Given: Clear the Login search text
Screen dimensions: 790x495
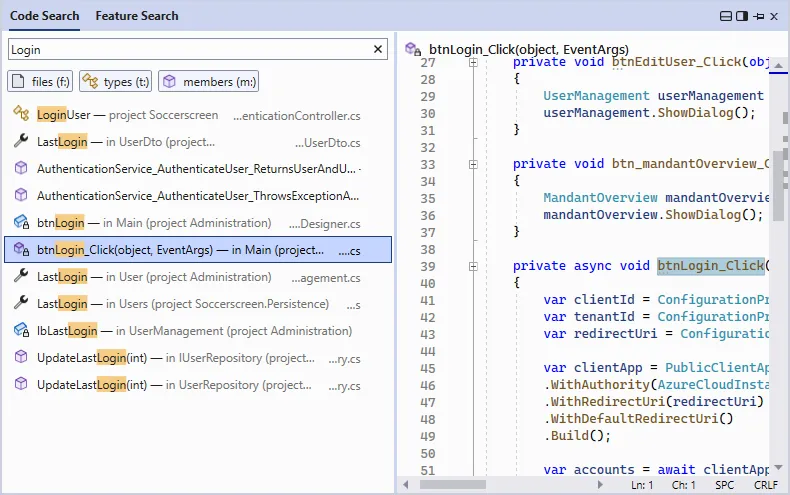Looking at the screenshot, I should (x=378, y=49).
